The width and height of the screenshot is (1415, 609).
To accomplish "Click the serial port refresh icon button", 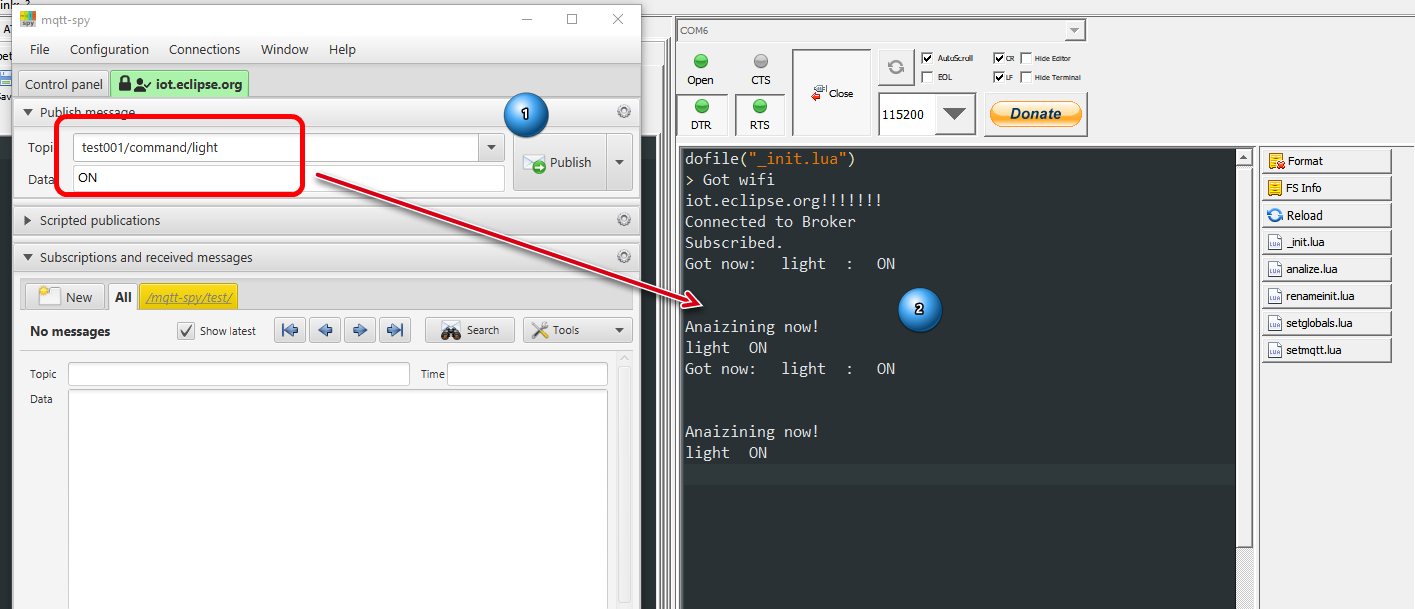I will coord(896,67).
